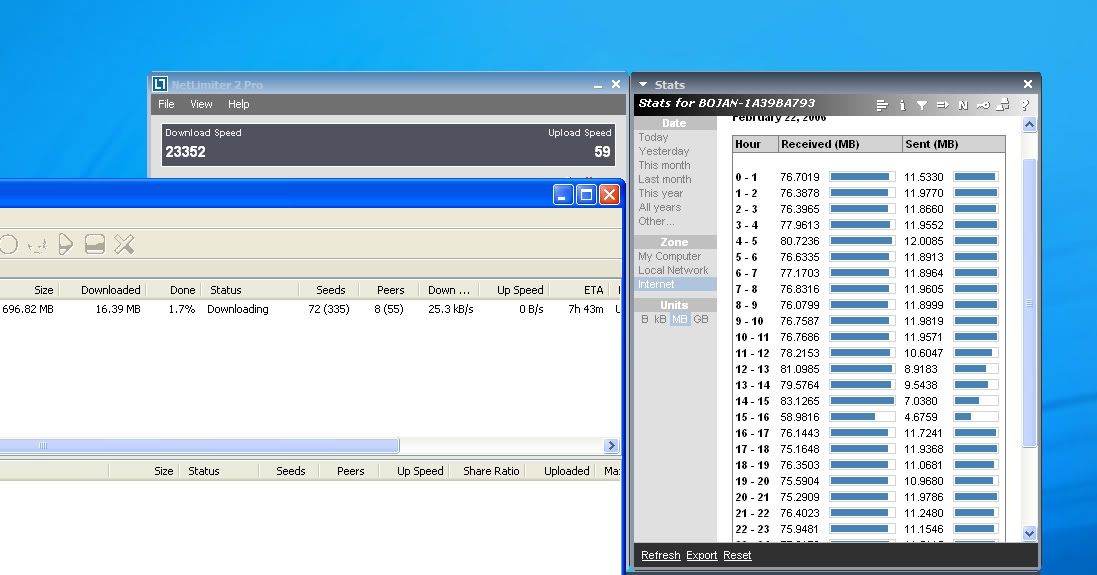The image size is (1097, 575).
Task: Click the greyed X remove icon in torrent toolbar
Action: pyautogui.click(x=125, y=244)
